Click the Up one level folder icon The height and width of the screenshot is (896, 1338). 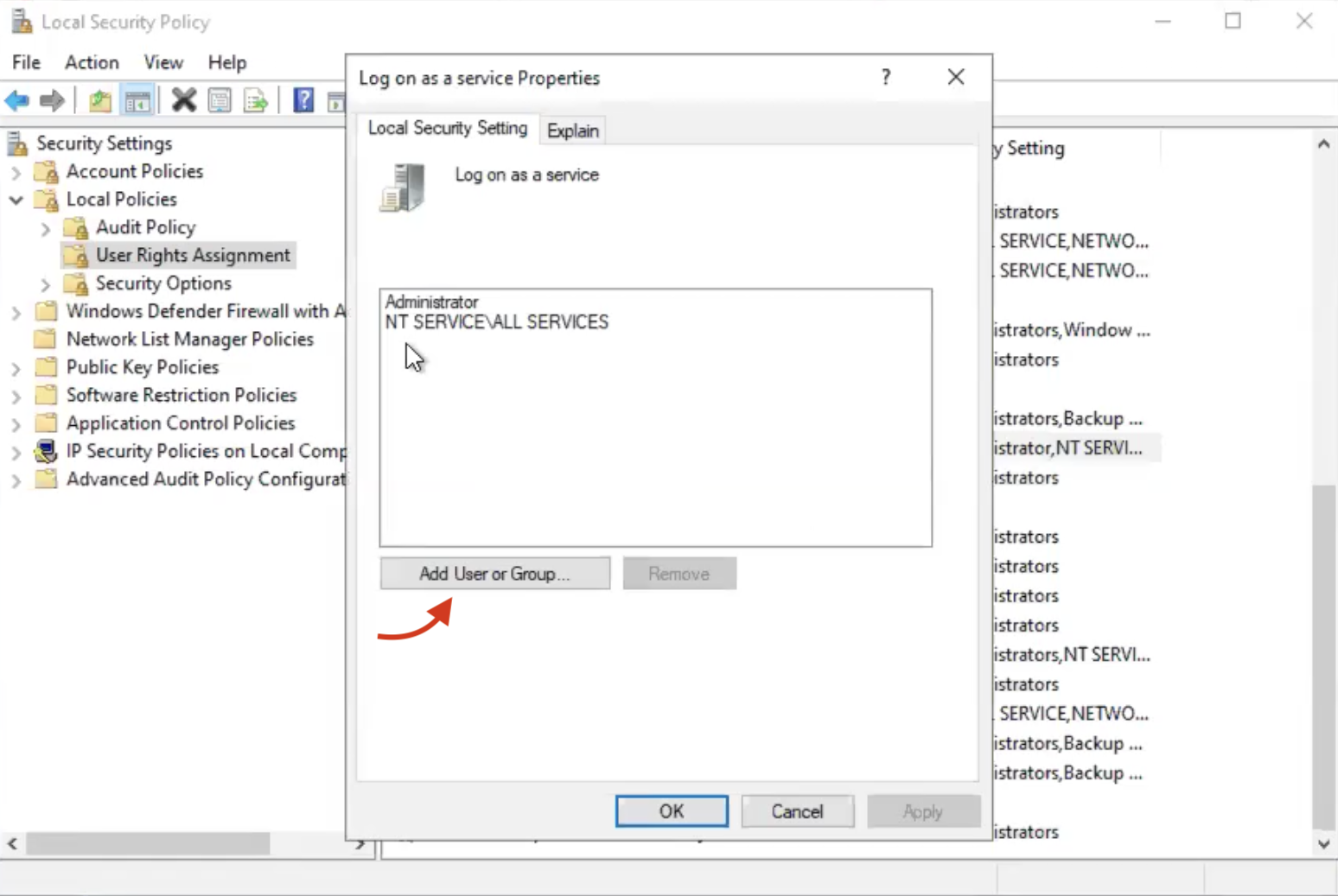pos(100,100)
